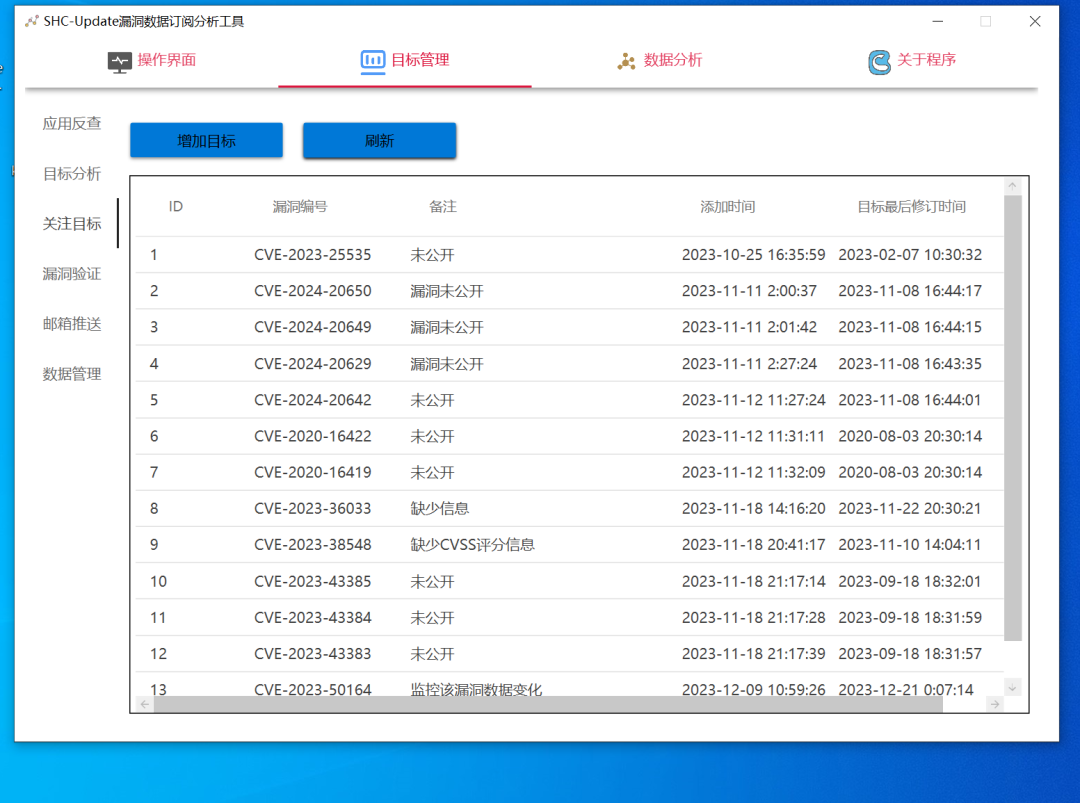The width and height of the screenshot is (1080, 803).
Task: Click the 2023-10-25 16:35:59 add time
Action: pos(754,255)
